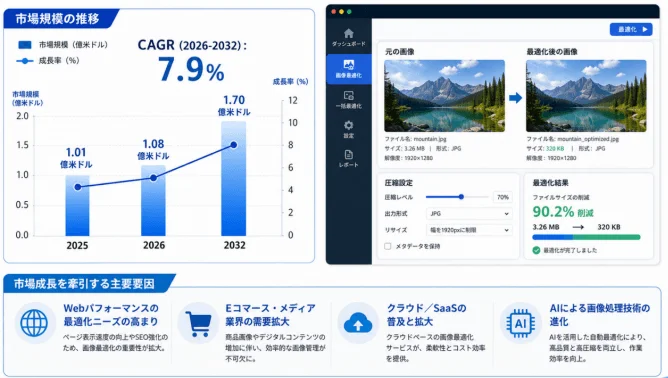
Task: Open the 一括最適化 batch icon in sidebar
Action: 348,95
